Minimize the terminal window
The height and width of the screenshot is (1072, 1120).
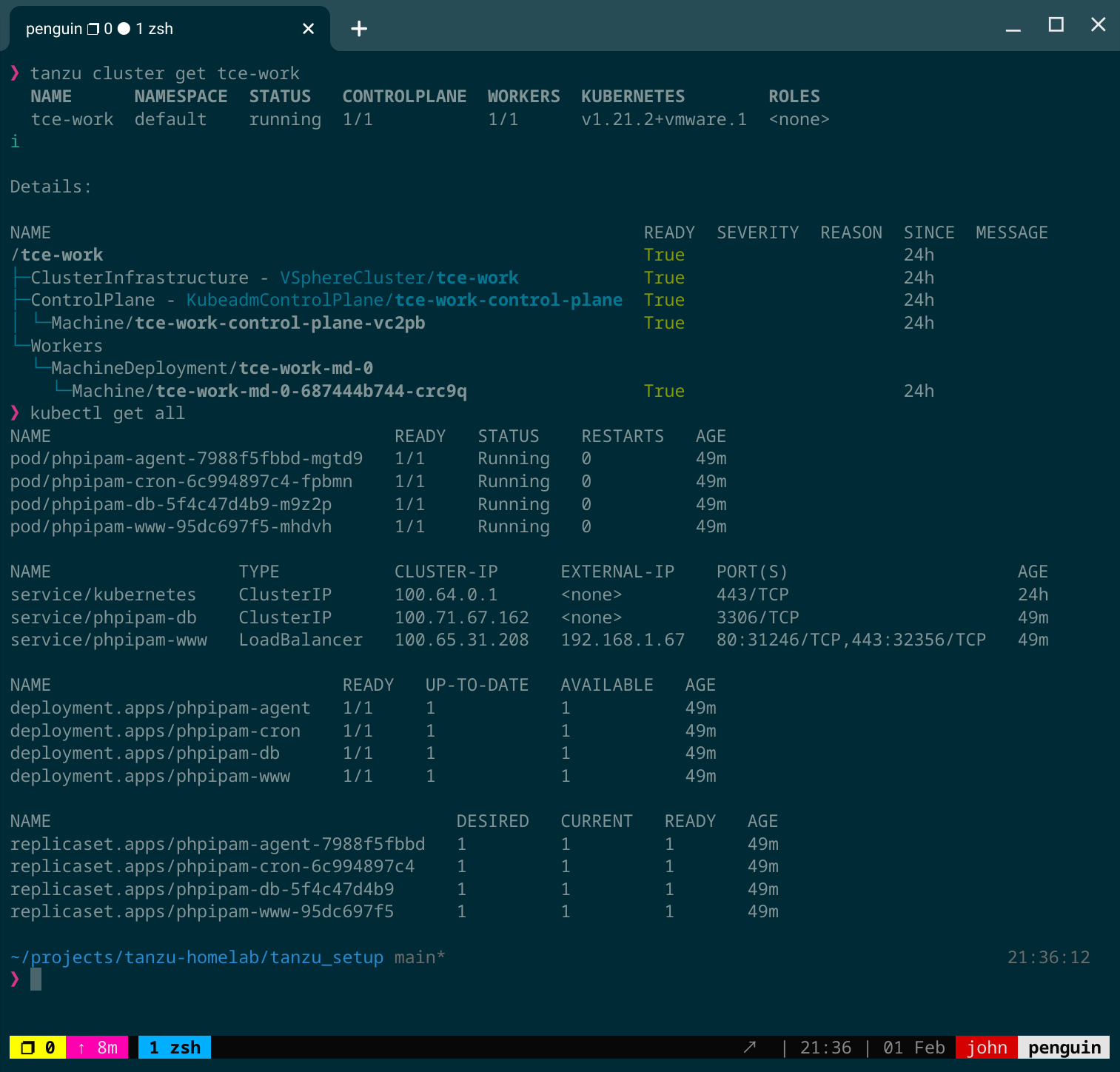click(x=1013, y=28)
